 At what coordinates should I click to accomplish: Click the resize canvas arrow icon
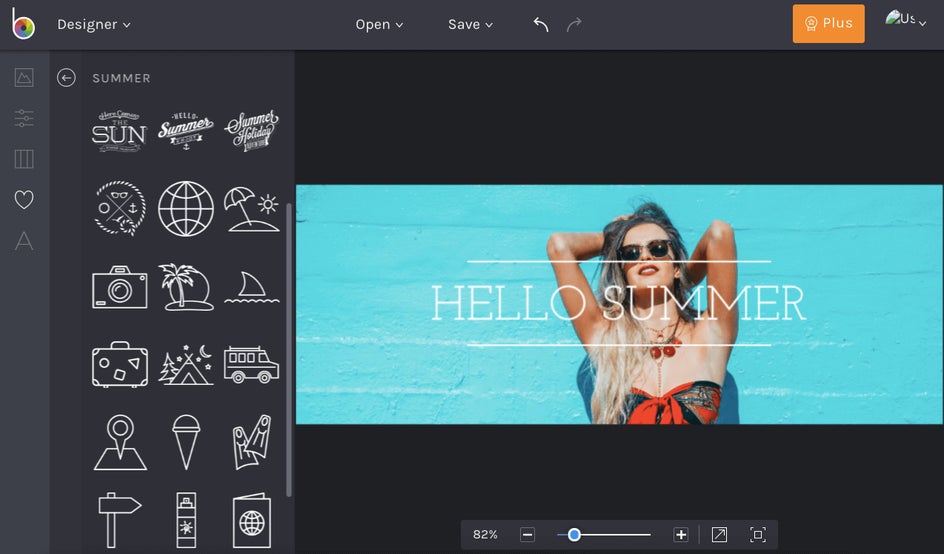pyautogui.click(x=719, y=535)
